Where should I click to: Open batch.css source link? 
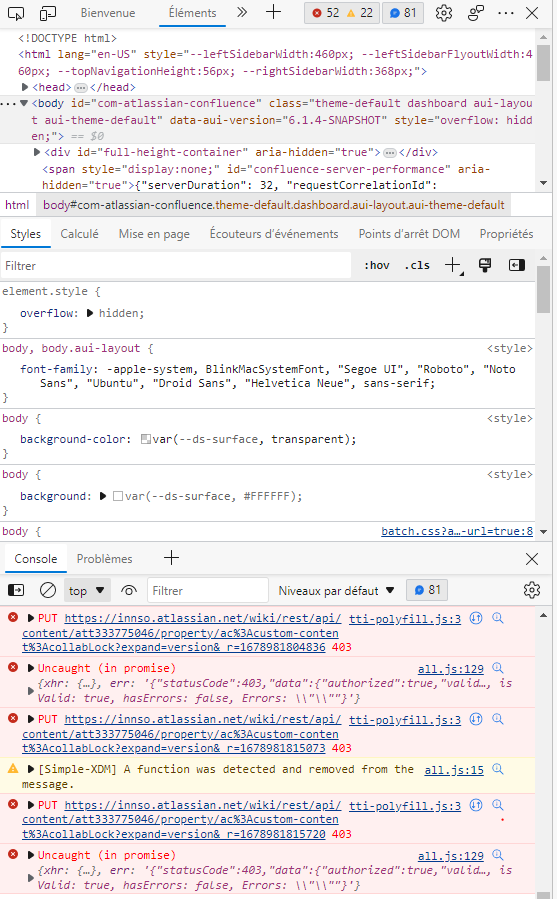click(x=457, y=531)
